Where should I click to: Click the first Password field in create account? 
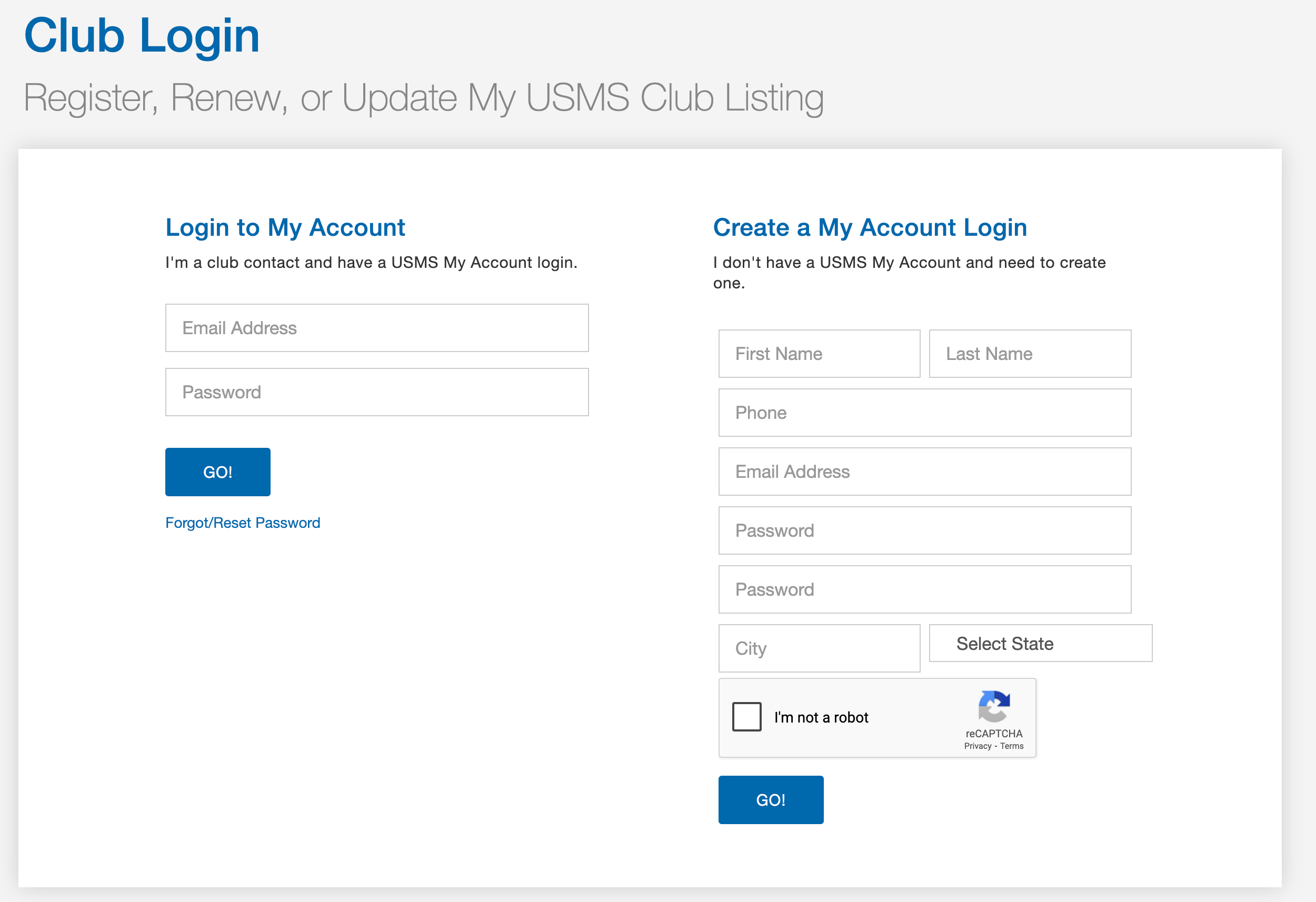924,530
